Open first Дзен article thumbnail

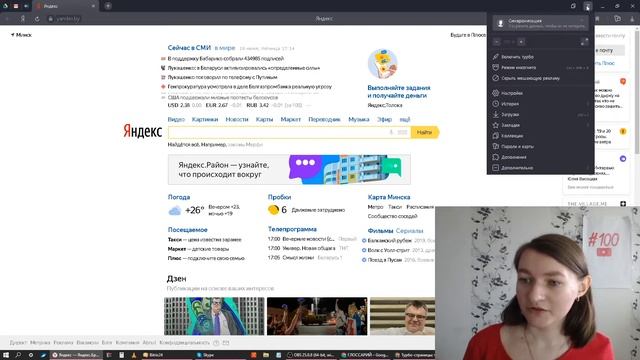point(214,316)
